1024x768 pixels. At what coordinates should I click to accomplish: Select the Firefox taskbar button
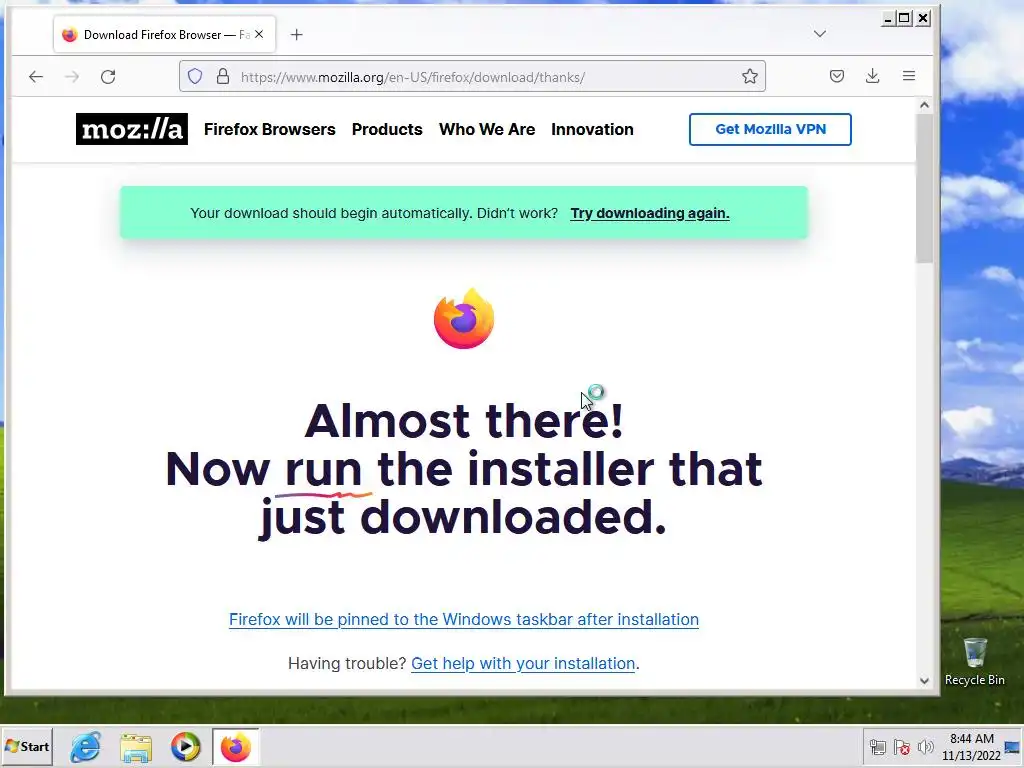click(x=236, y=747)
